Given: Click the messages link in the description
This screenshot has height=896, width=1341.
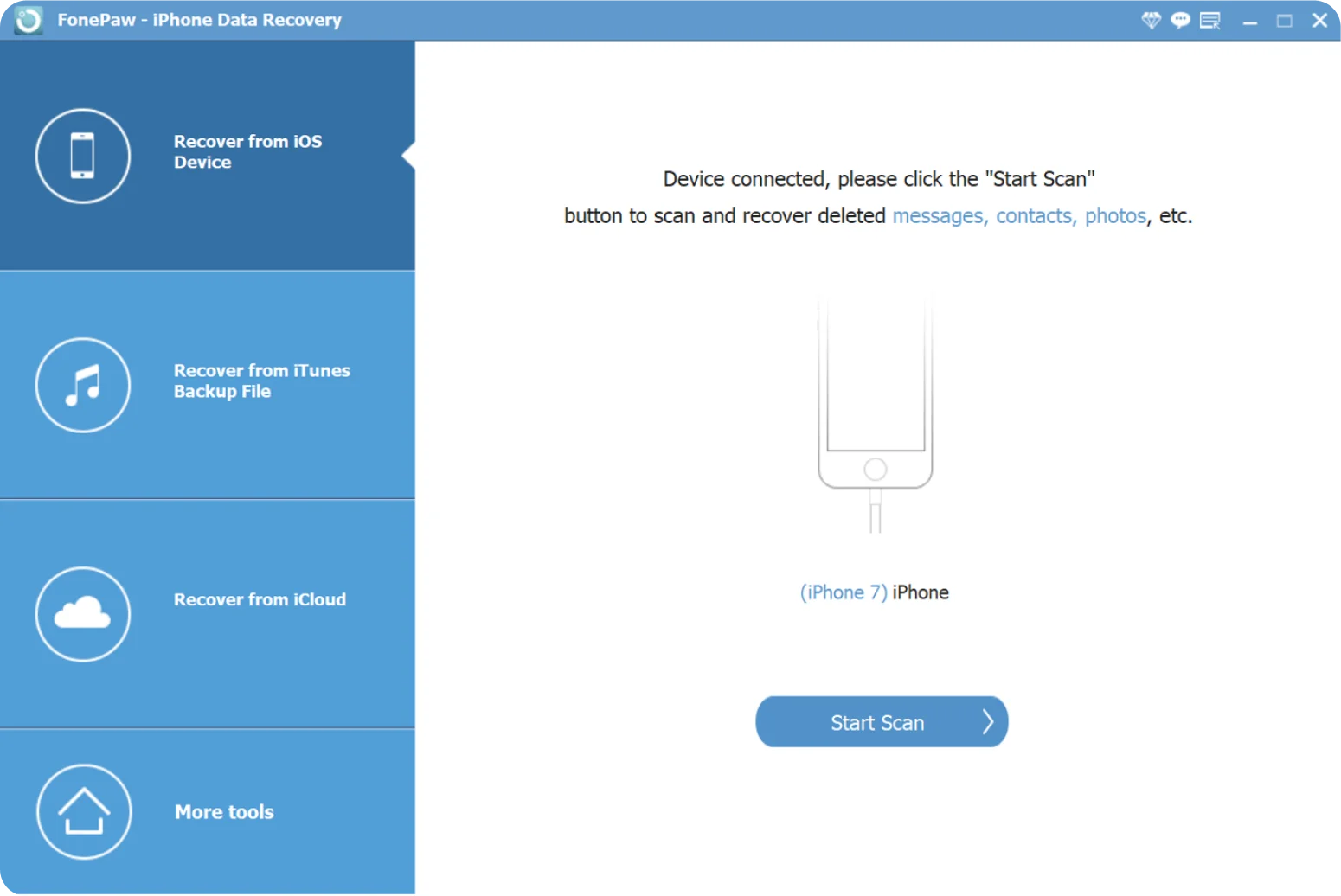Looking at the screenshot, I should pos(937,215).
